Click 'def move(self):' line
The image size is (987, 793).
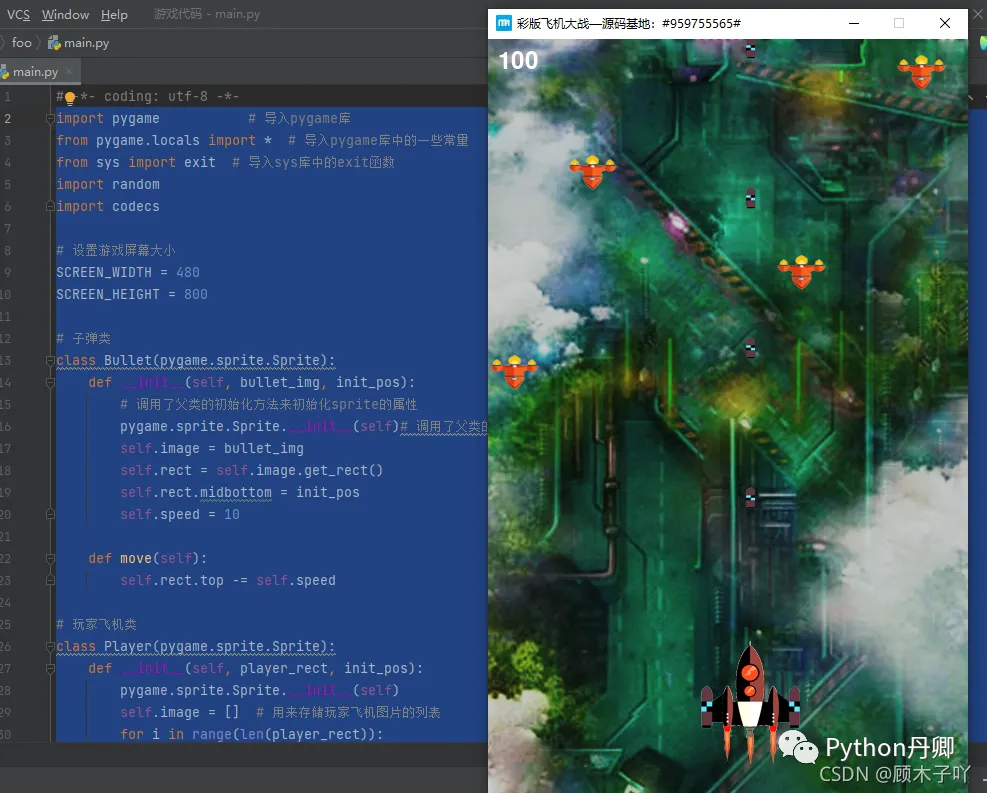[147, 558]
